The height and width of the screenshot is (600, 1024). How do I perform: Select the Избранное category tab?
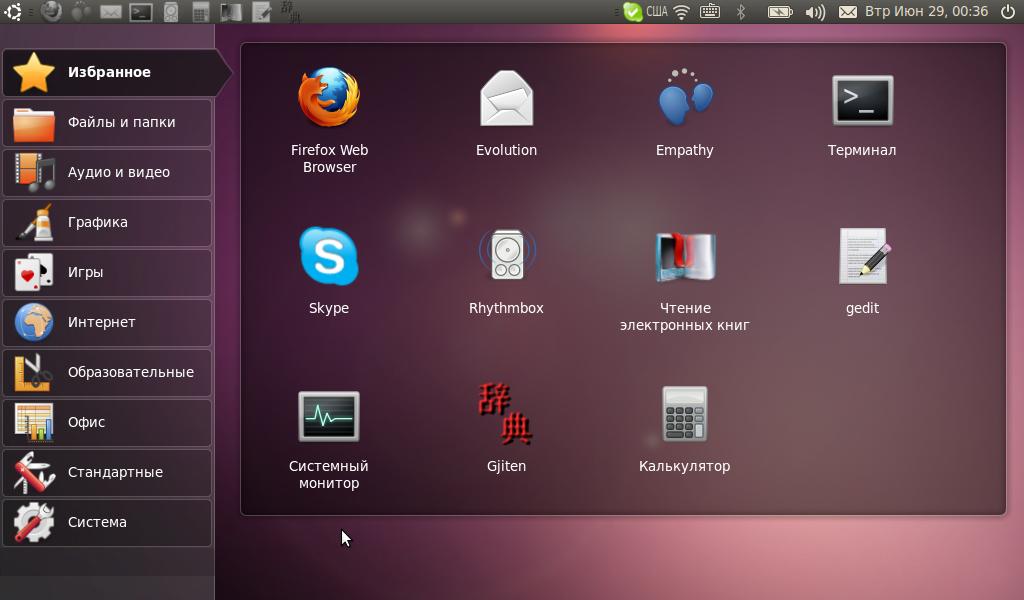[108, 72]
